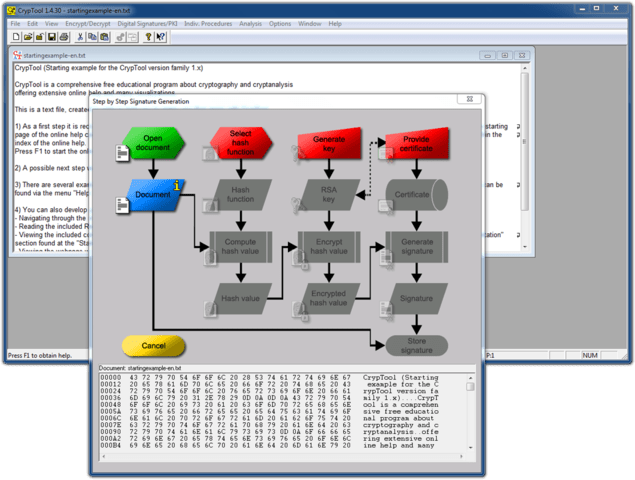Click the keys icon beside Generate key
Image resolution: width=635 pixels, height=480 pixels.
click(298, 154)
